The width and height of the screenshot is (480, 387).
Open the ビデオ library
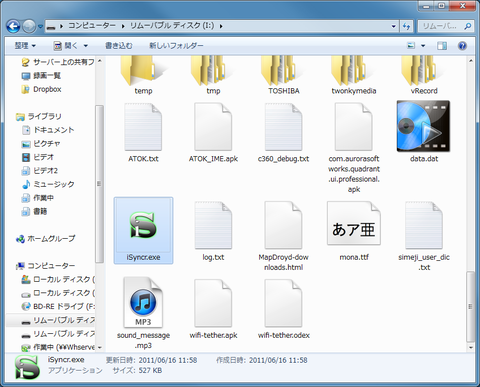(38, 157)
